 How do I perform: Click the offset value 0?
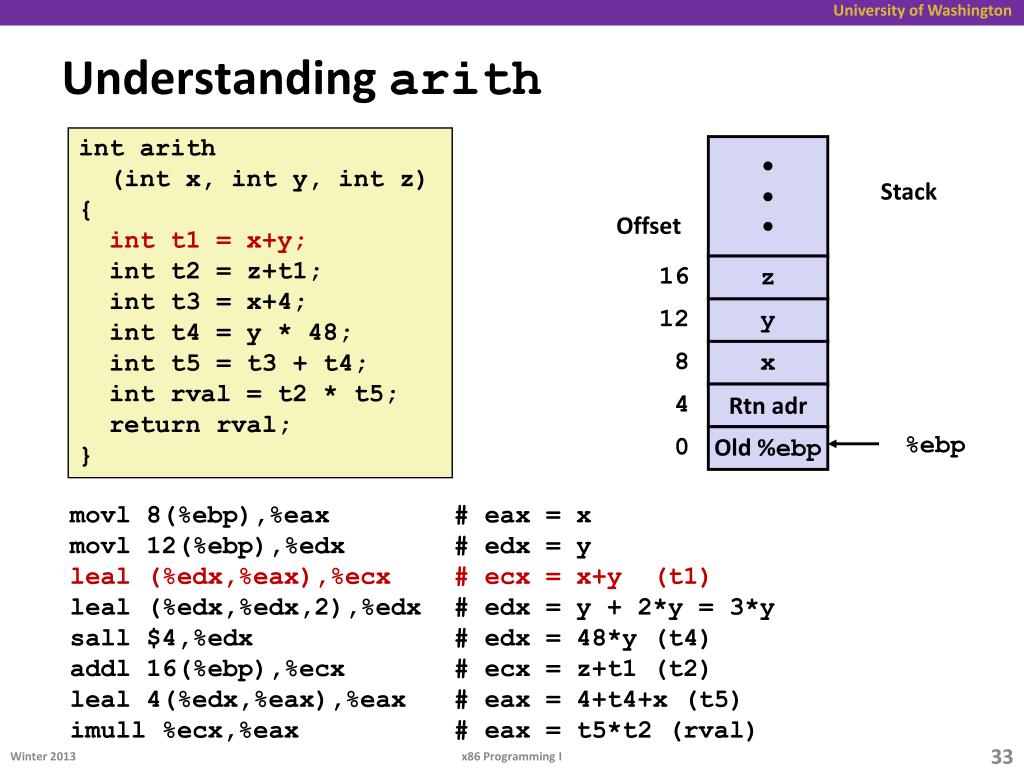click(x=681, y=447)
